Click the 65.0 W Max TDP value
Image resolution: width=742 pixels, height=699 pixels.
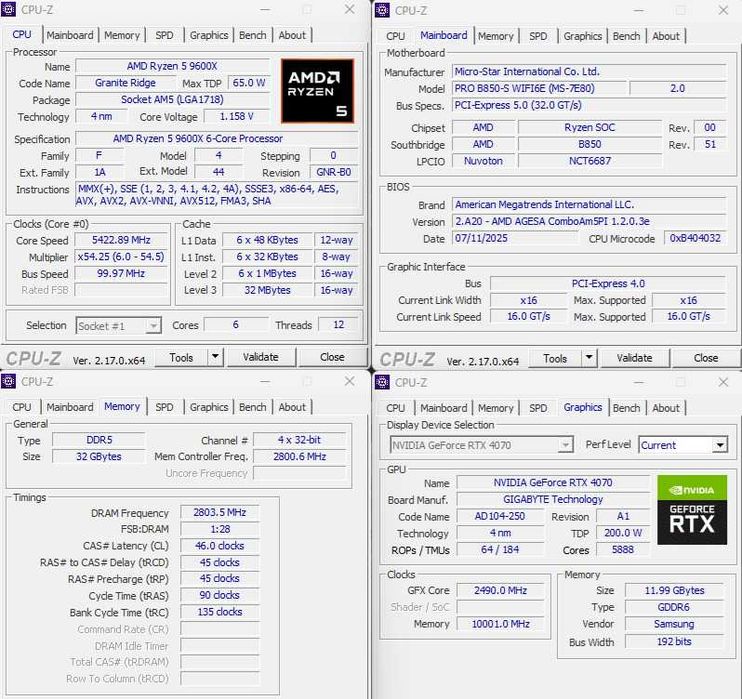[x=249, y=83]
